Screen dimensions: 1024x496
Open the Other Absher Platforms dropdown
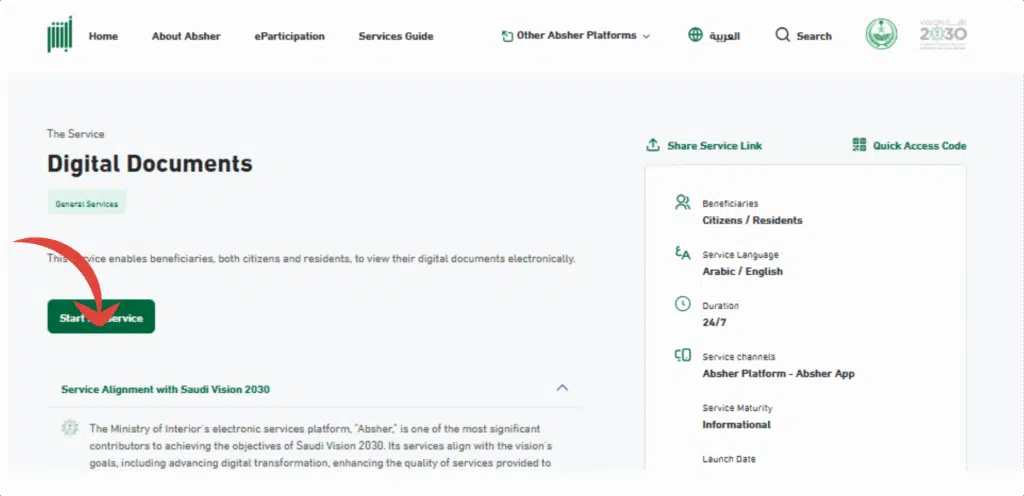tap(576, 36)
